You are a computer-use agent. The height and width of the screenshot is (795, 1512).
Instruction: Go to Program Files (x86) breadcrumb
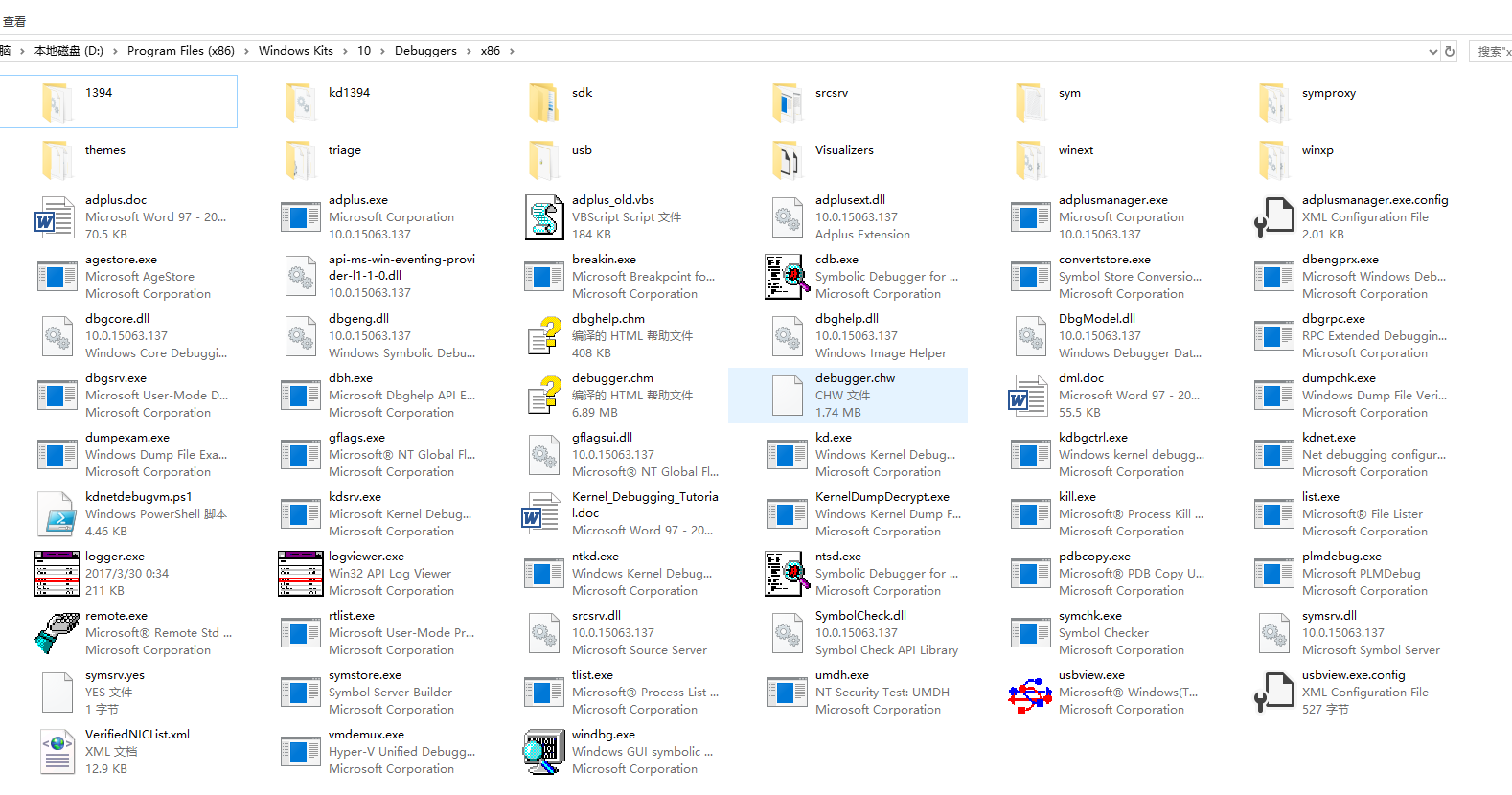click(x=181, y=51)
